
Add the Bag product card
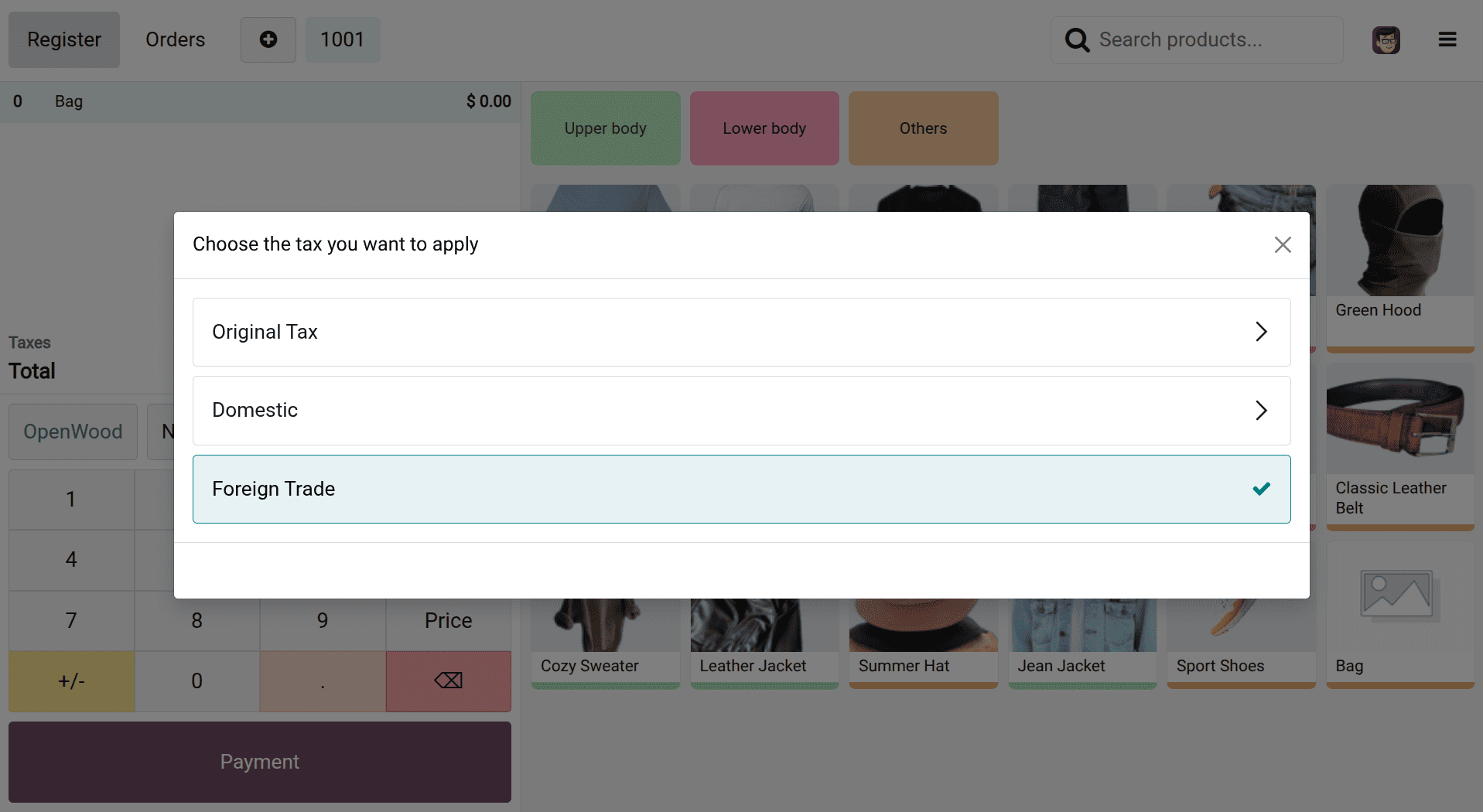(x=1400, y=615)
